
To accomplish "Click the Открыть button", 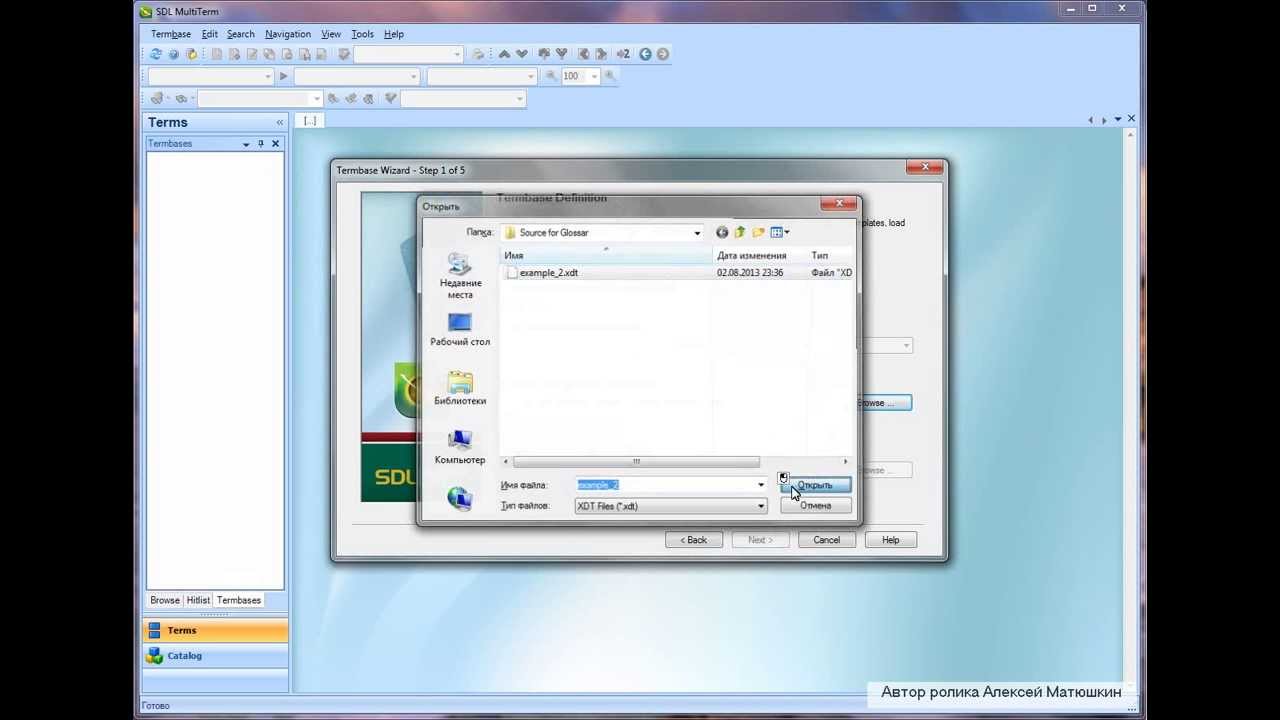I will pyautogui.click(x=815, y=485).
